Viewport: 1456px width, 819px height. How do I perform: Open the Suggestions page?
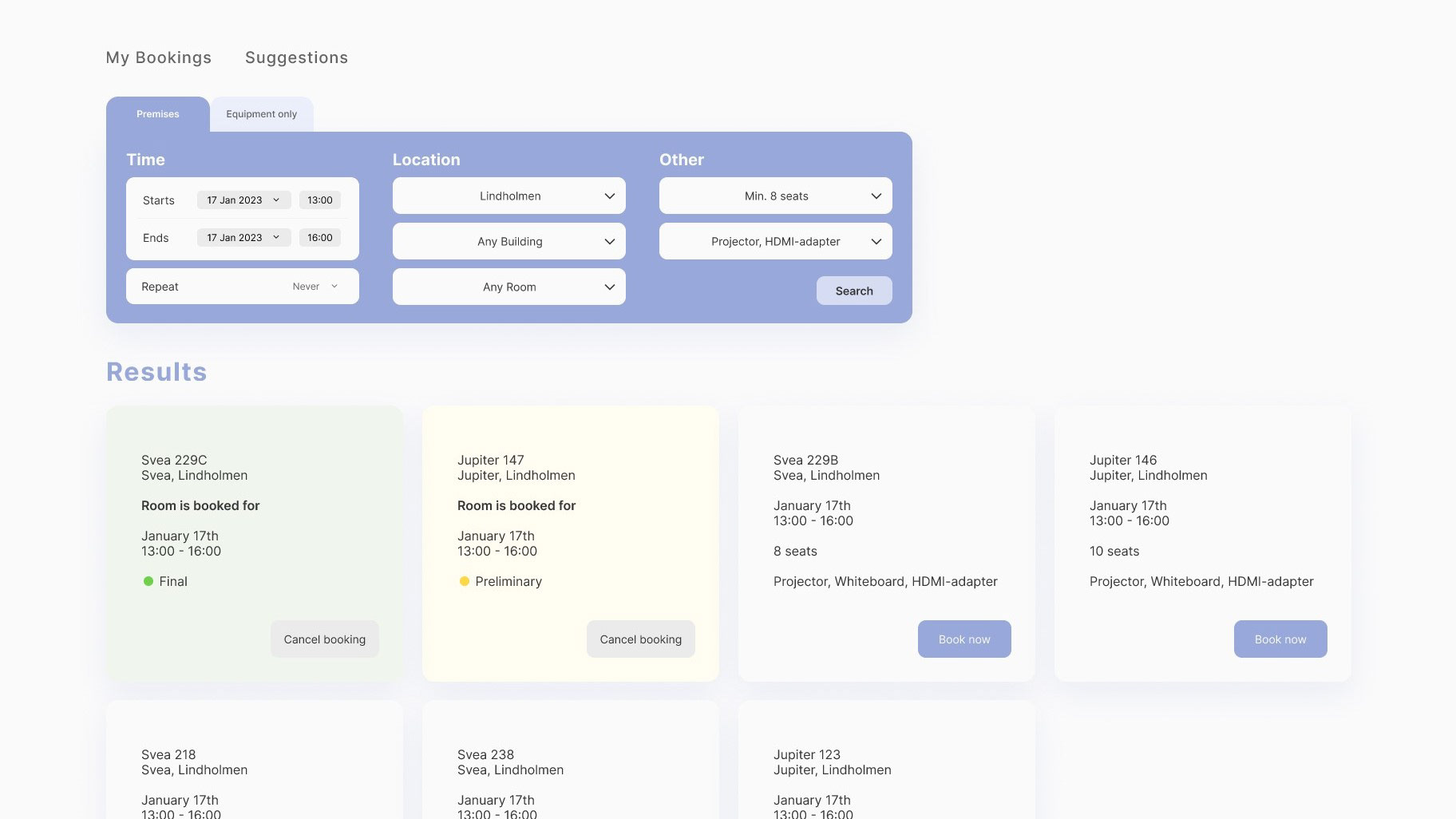(x=296, y=57)
